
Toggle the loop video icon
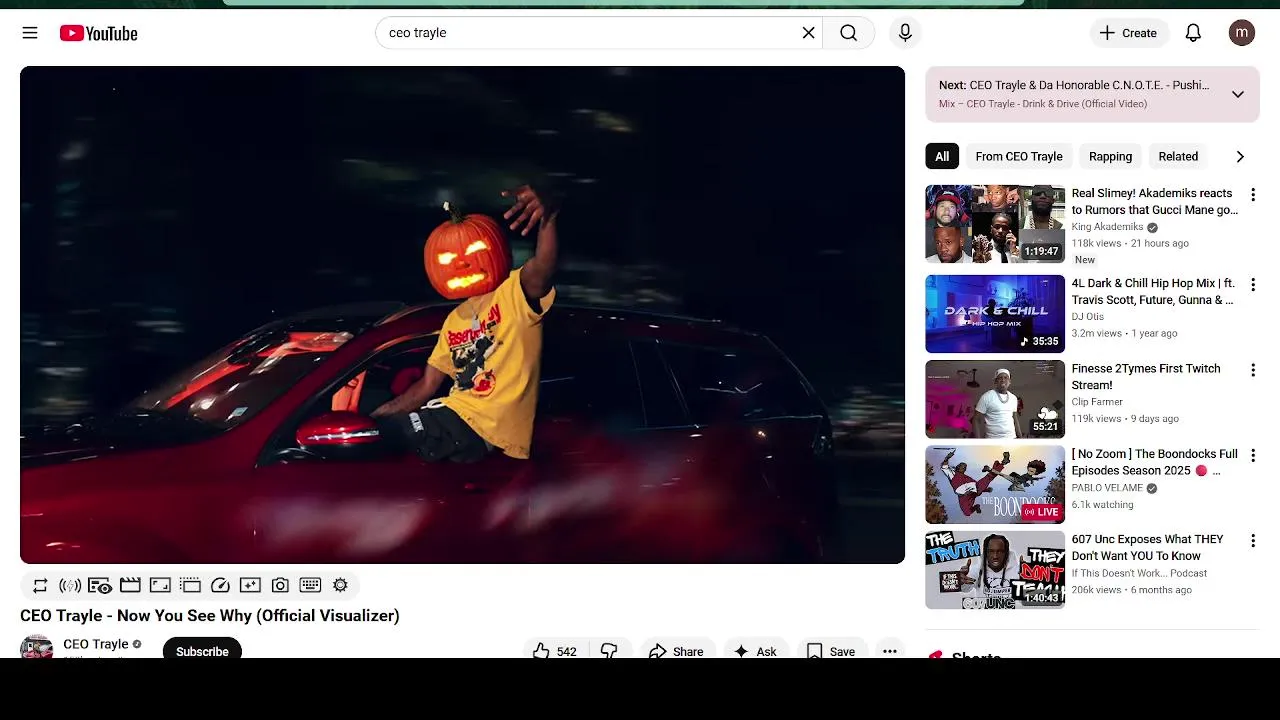click(40, 585)
